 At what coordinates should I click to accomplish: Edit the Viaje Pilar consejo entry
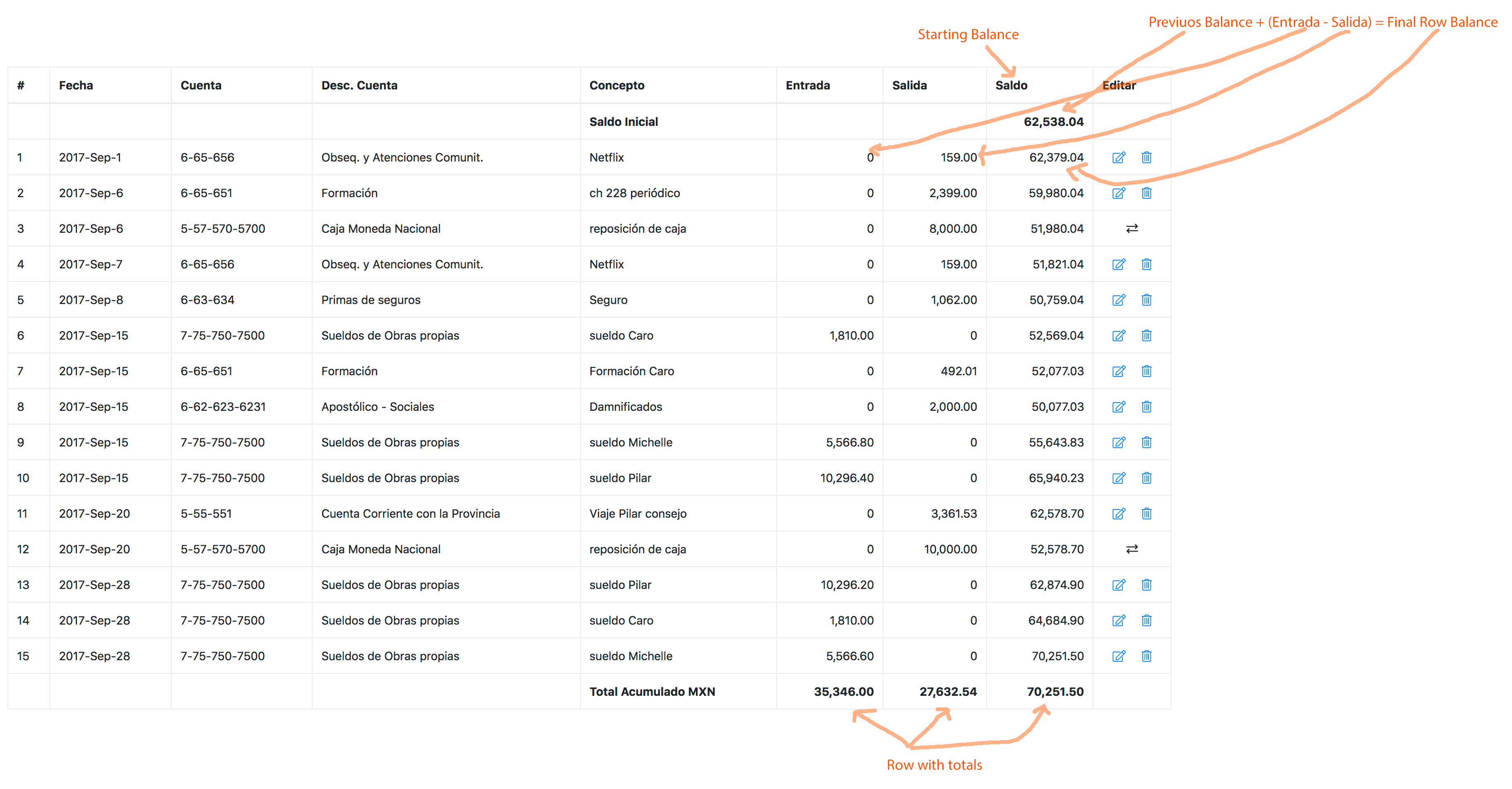click(x=1119, y=514)
